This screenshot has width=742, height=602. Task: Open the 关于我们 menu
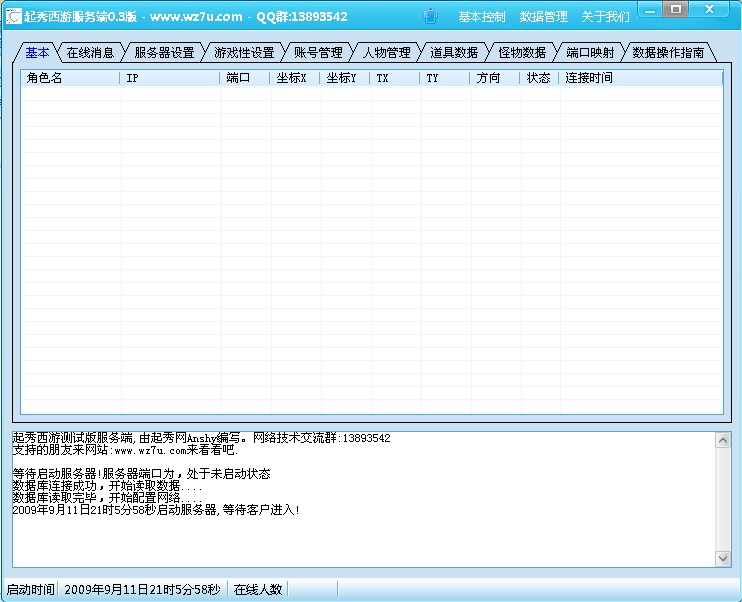pyautogui.click(x=605, y=17)
